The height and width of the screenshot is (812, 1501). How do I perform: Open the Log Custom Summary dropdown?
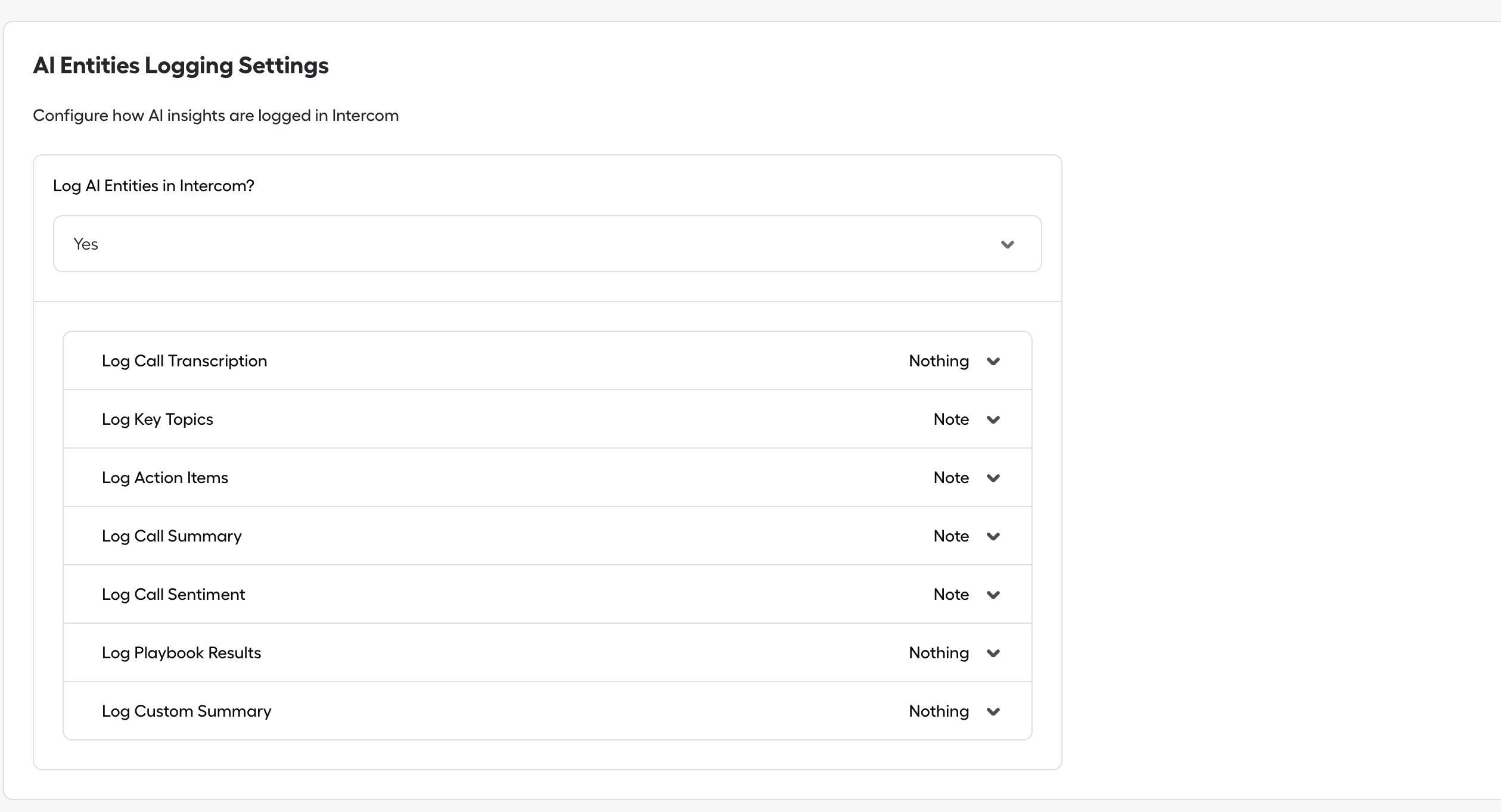(x=955, y=711)
